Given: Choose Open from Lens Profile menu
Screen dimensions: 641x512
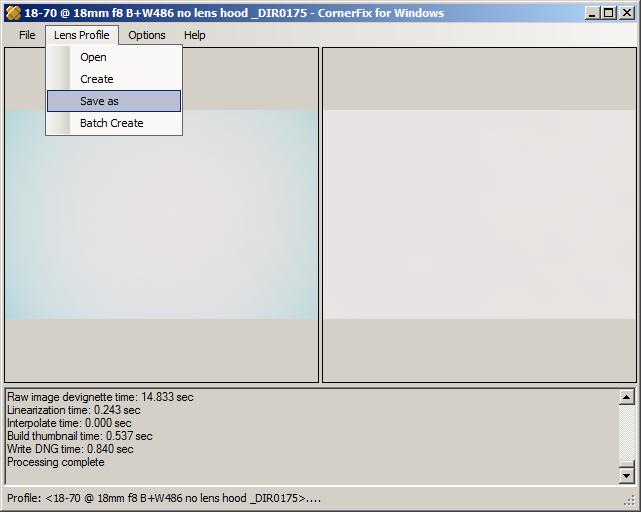Looking at the screenshot, I should coord(114,57).
